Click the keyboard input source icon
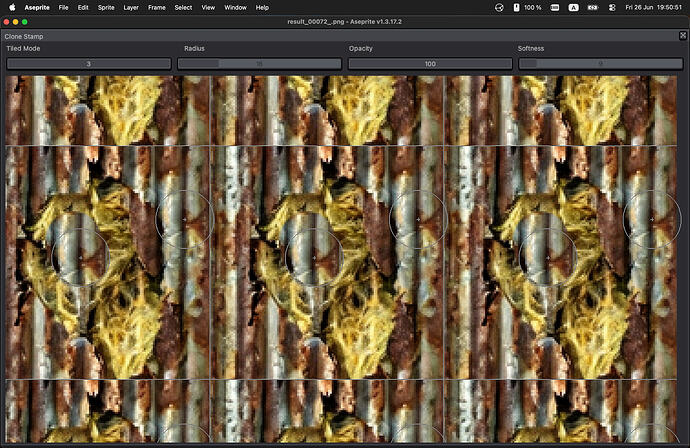The height and width of the screenshot is (448, 690). pyautogui.click(x=573, y=7)
